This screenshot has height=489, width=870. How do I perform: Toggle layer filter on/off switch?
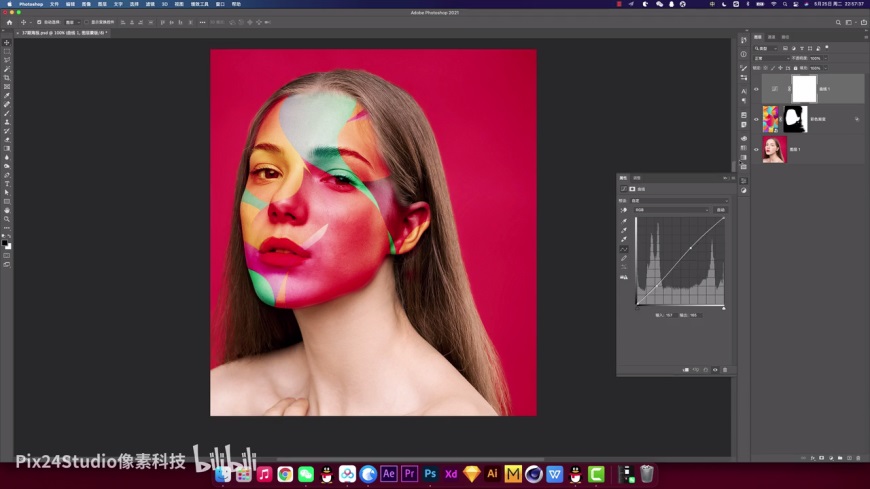click(827, 48)
